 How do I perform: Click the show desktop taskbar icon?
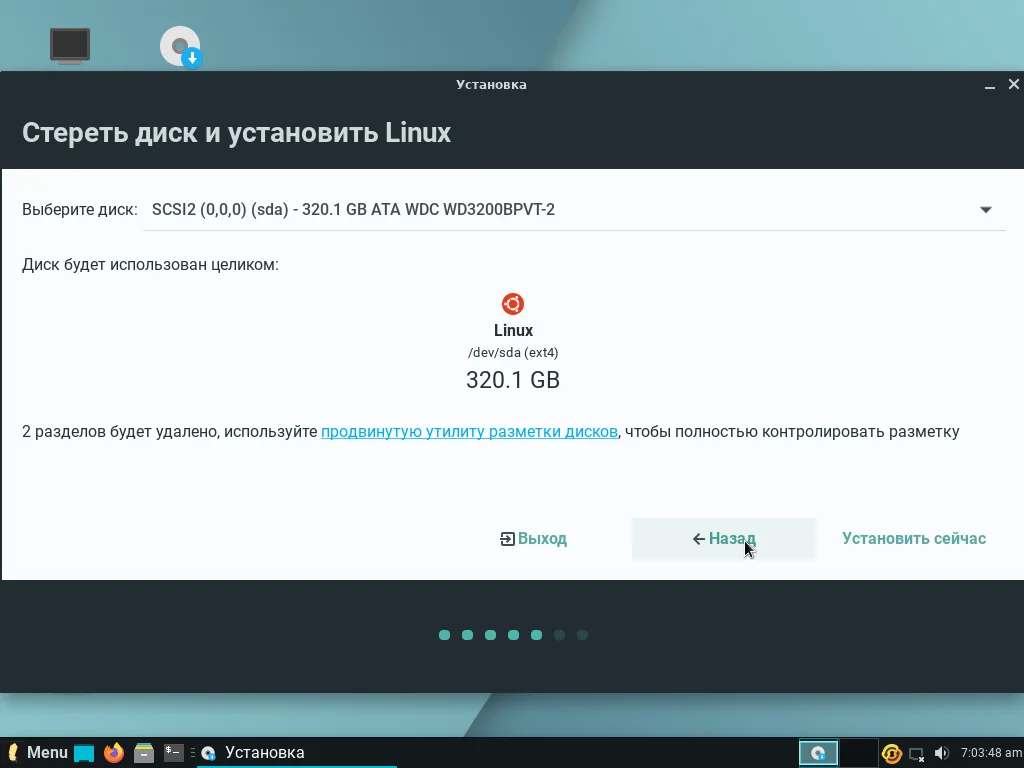pyautogui.click(x=84, y=752)
